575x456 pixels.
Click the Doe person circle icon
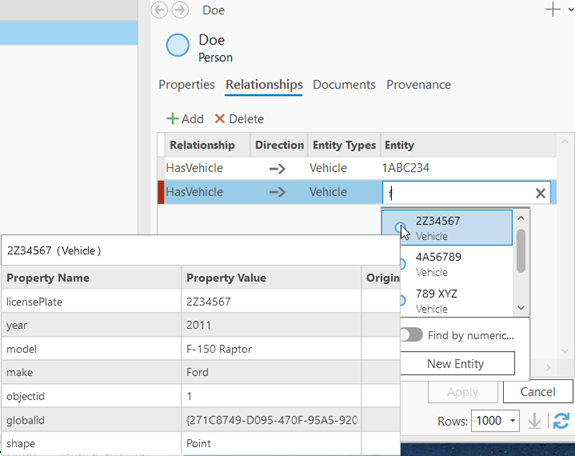click(x=177, y=45)
